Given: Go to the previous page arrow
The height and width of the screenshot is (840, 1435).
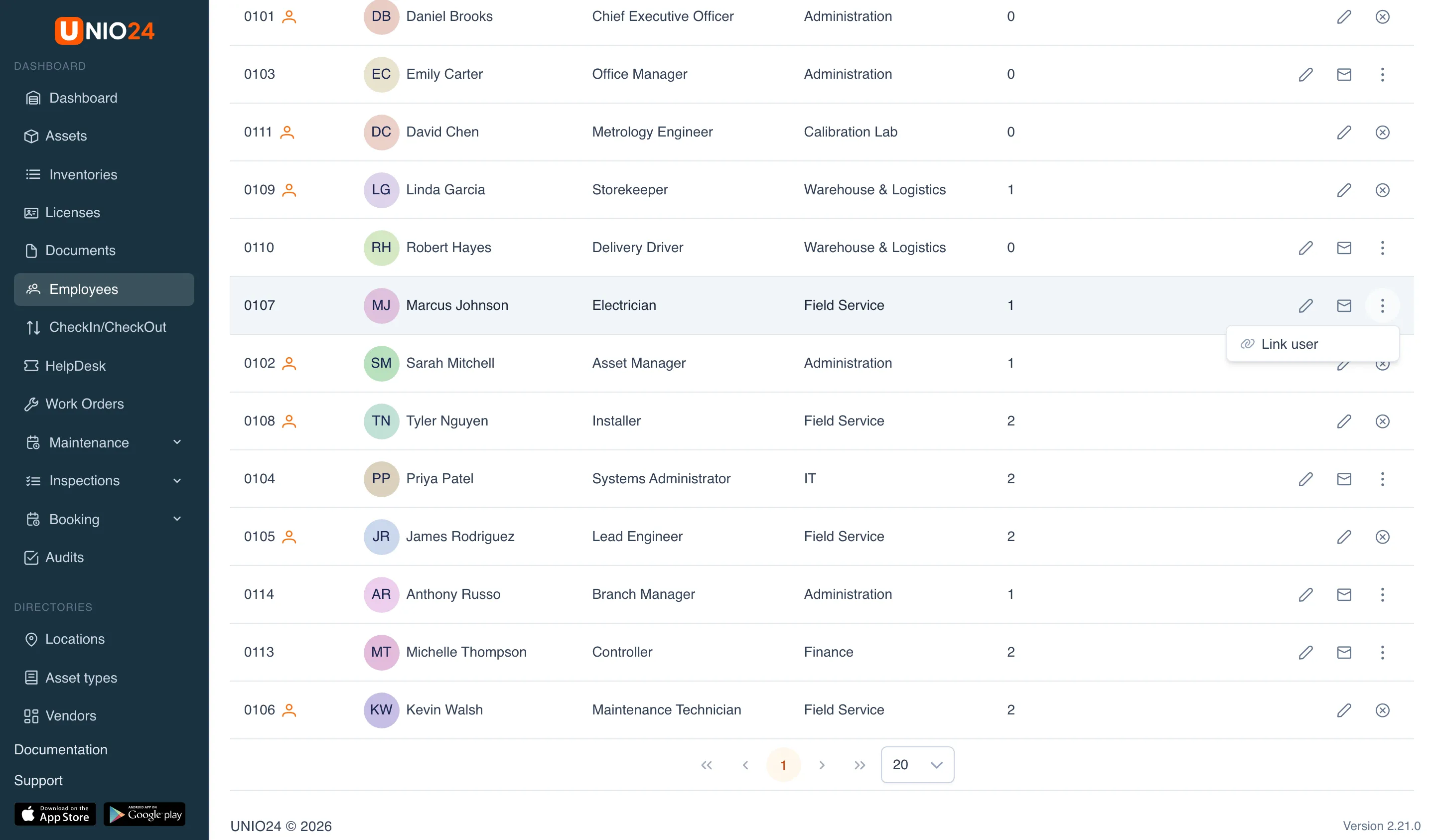Looking at the screenshot, I should 745,765.
